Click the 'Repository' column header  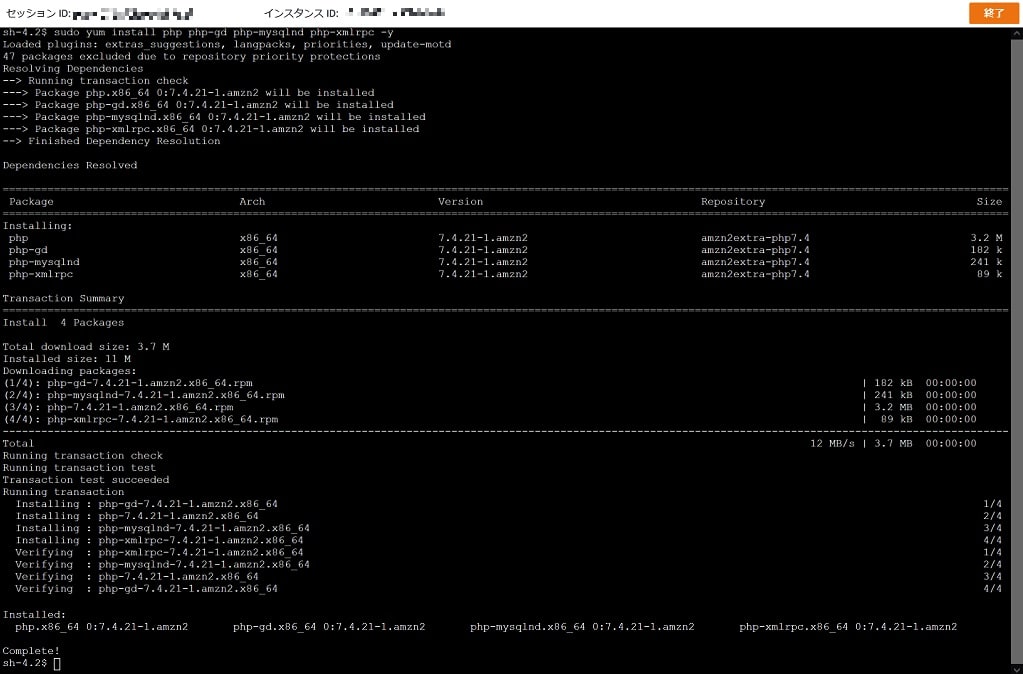point(733,202)
